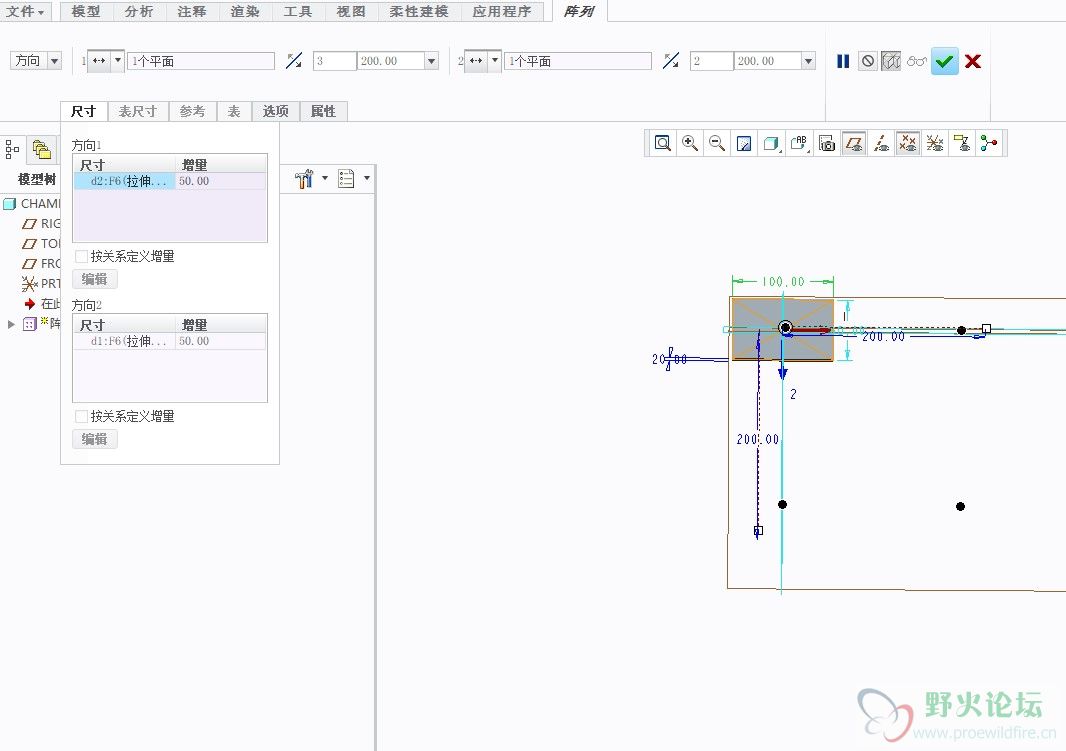1066x751 pixels.
Task: Click first direction 1个平面 reference field
Action: coord(201,60)
